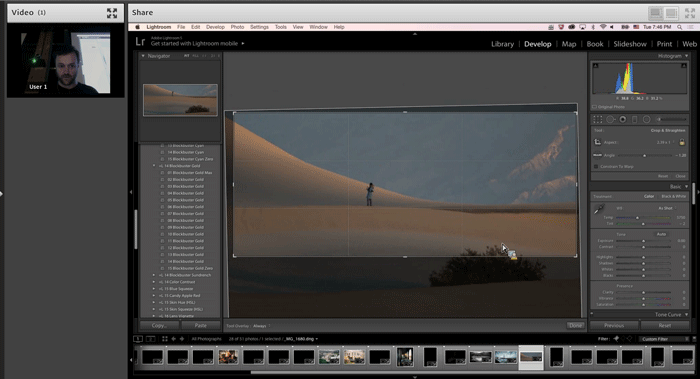Expand the Share pod to fullscreen
Viewport: 700px width, 379px height.
[x=690, y=13]
